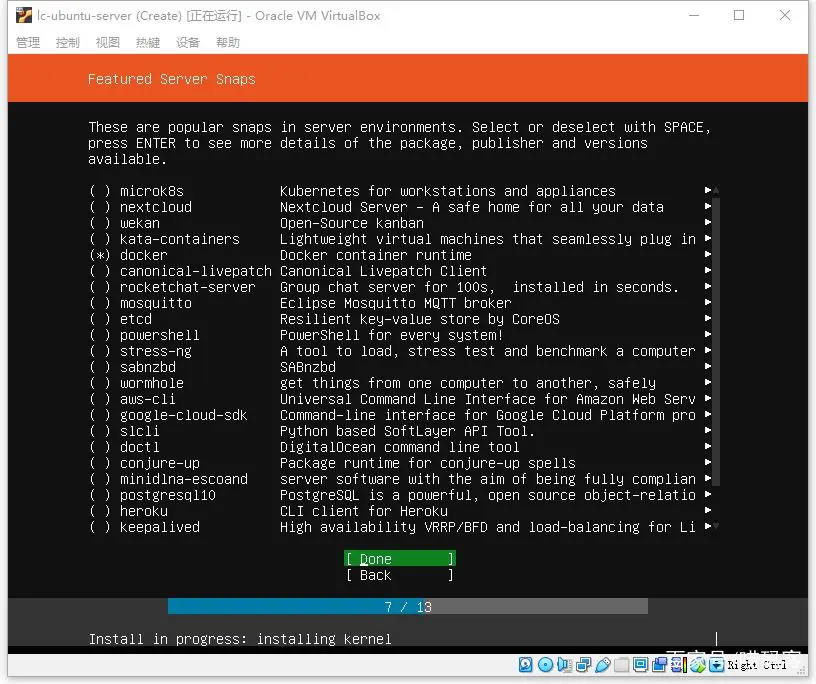Open the 视图 menu
Screen dimensions: 816x684
pos(108,43)
